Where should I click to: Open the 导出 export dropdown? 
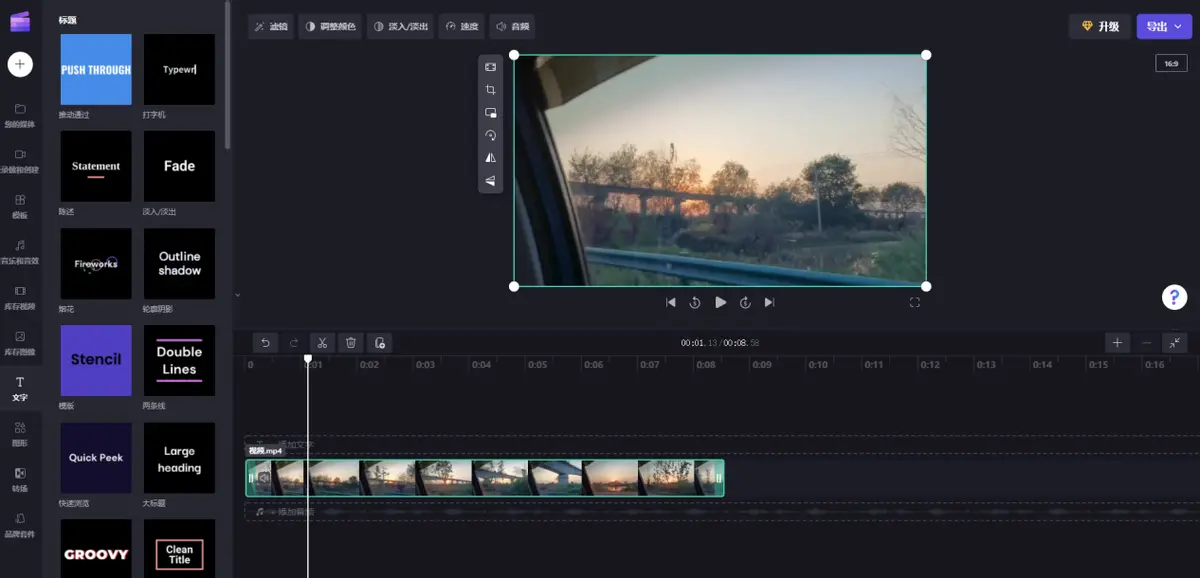tap(1164, 26)
